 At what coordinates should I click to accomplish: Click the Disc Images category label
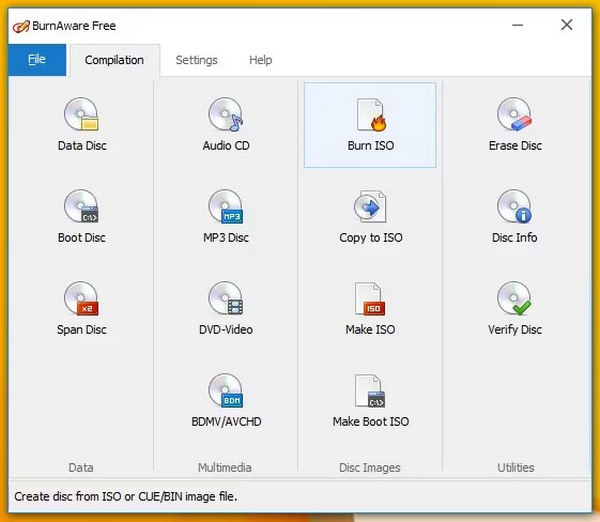(370, 467)
